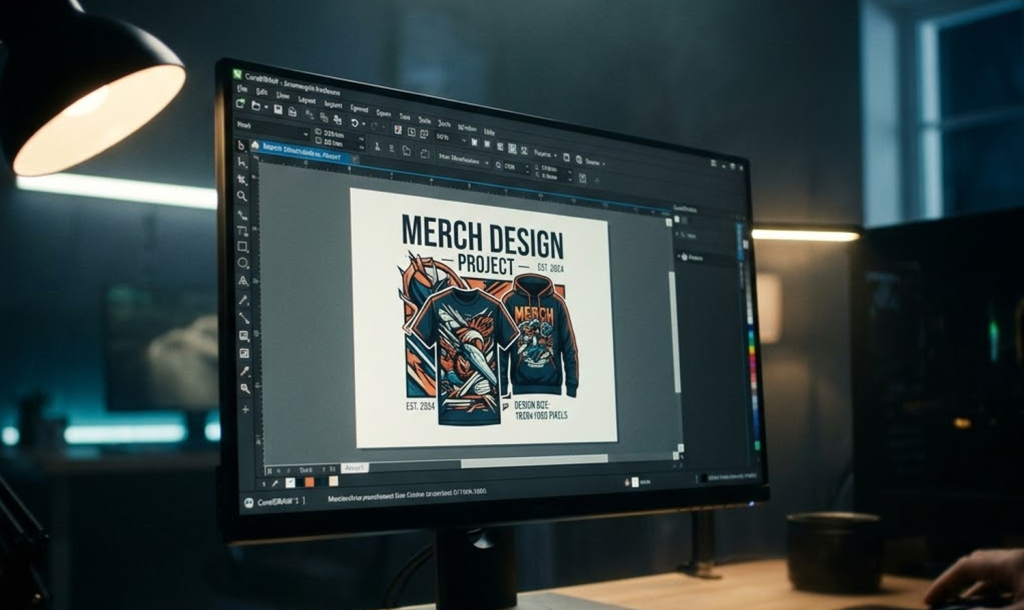Undo the last action via the Undo arrow
Image resolution: width=1024 pixels, height=610 pixels.
pyautogui.click(x=354, y=123)
